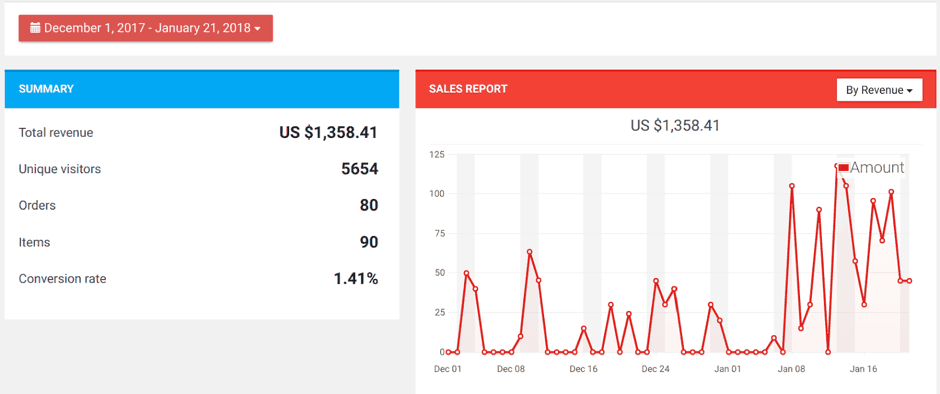The width and height of the screenshot is (940, 394).
Task: Open the date range picker button
Action: click(146, 28)
